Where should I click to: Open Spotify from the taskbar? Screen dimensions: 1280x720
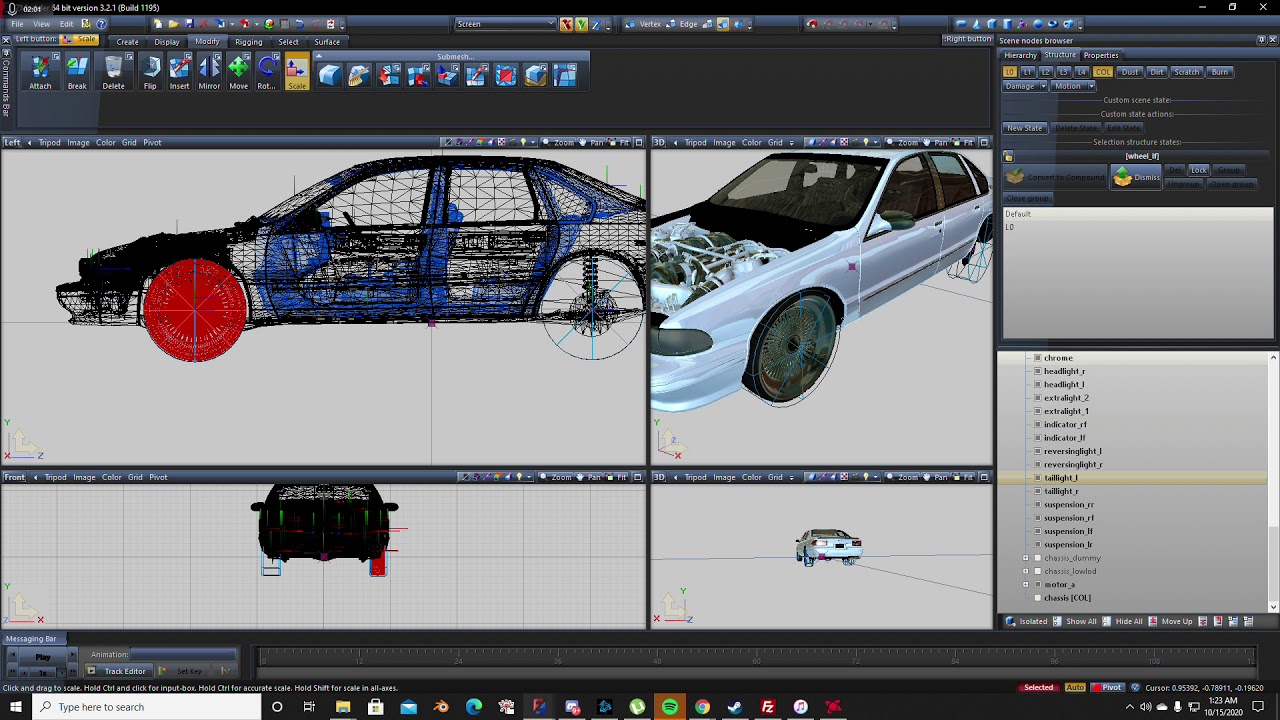670,707
